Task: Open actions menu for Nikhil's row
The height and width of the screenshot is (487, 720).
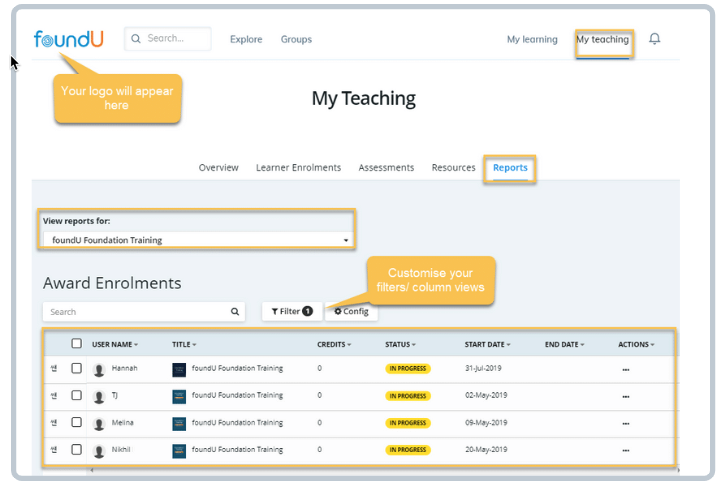Action: click(626, 450)
